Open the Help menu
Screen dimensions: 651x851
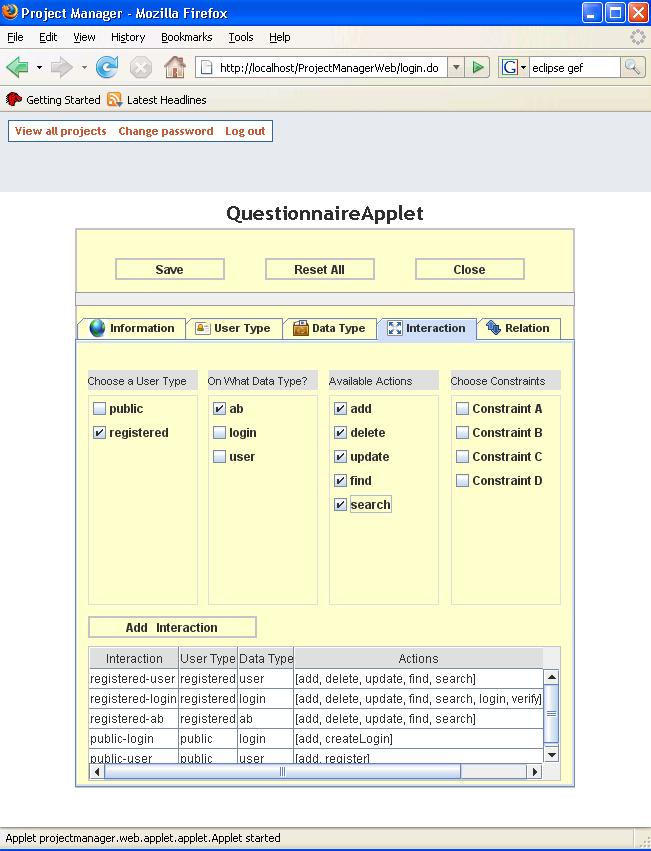280,37
